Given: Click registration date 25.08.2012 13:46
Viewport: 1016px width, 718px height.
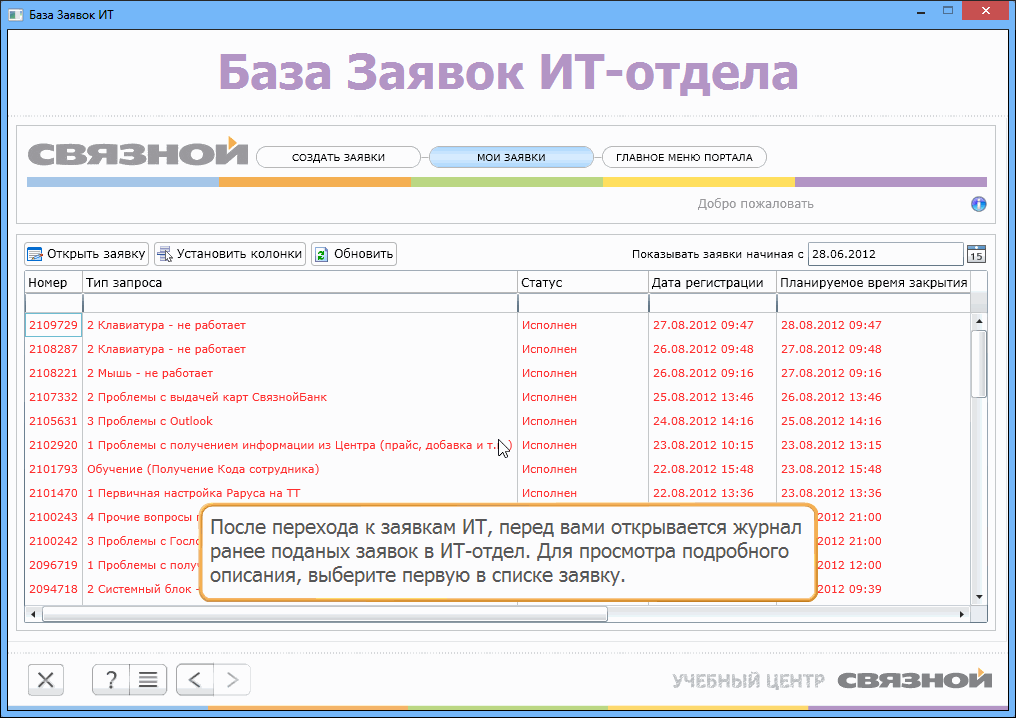Looking at the screenshot, I should pos(703,397).
